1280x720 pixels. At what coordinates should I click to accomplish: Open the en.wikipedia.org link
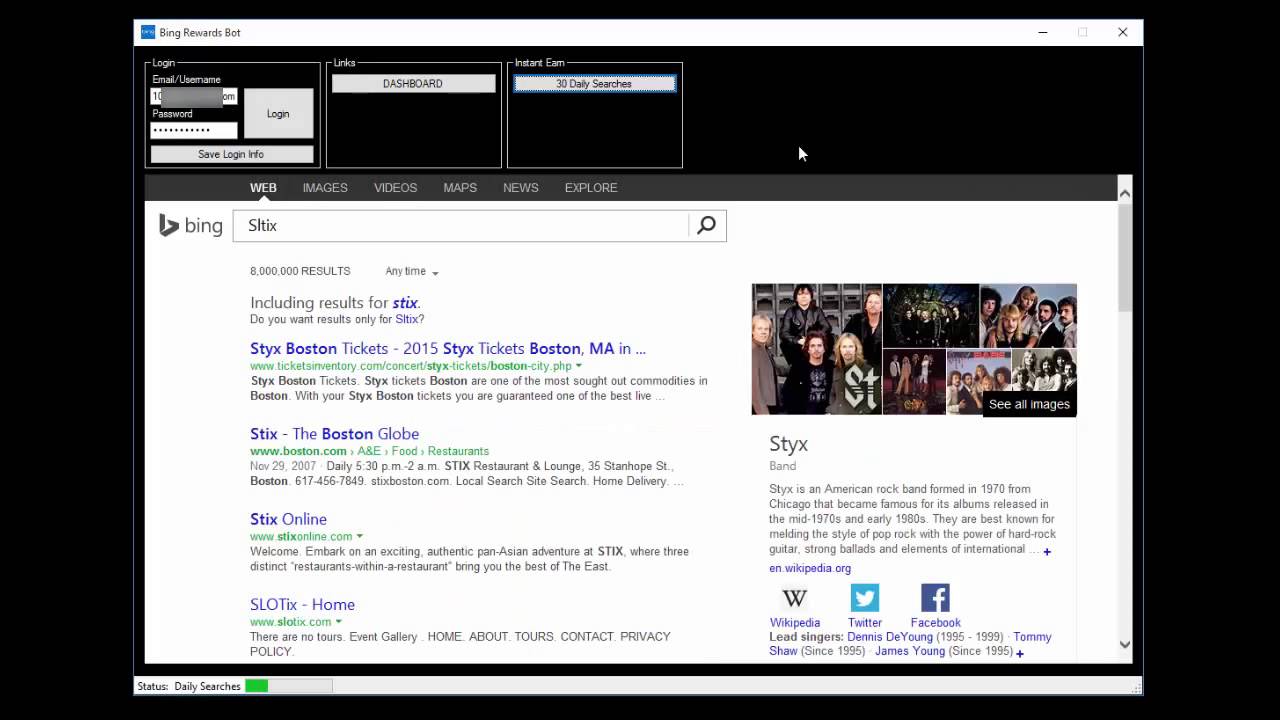pos(810,568)
